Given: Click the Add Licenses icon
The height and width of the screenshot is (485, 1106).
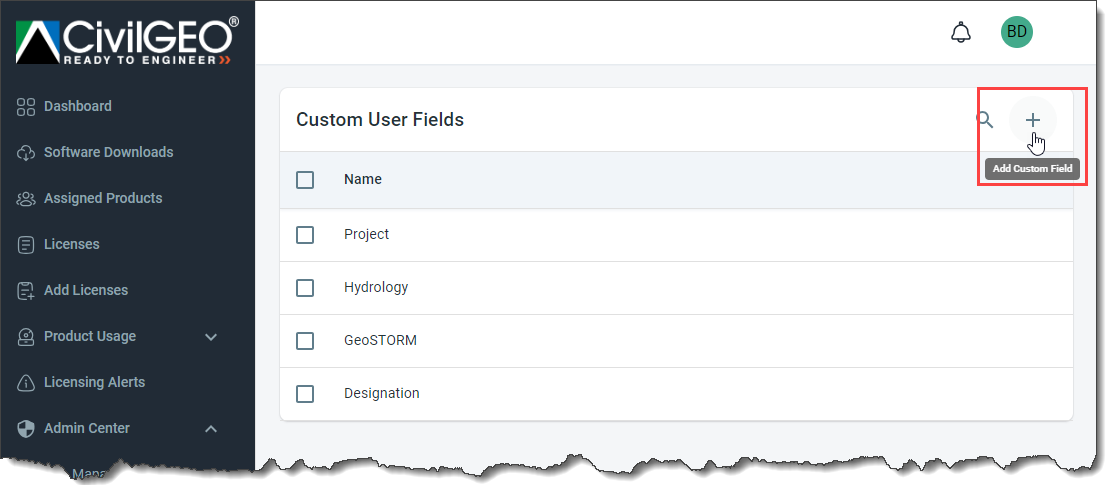Looking at the screenshot, I should point(25,290).
